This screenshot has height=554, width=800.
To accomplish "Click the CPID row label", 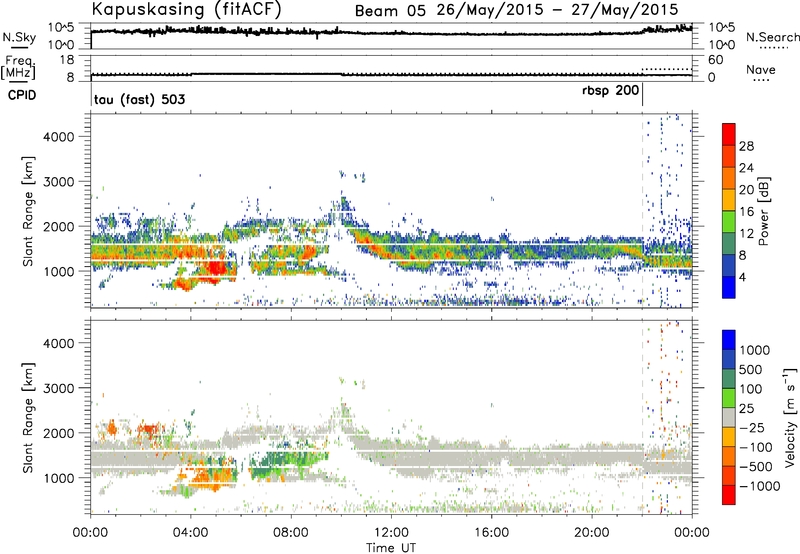I will click(22, 95).
